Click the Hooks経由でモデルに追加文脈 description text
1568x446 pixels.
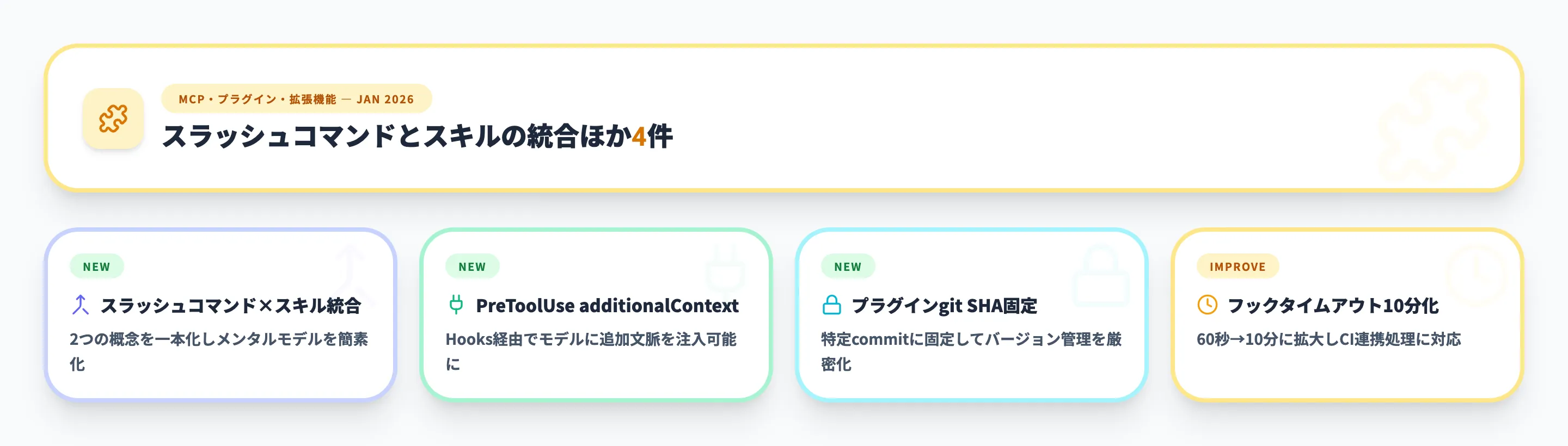pyautogui.click(x=590, y=339)
